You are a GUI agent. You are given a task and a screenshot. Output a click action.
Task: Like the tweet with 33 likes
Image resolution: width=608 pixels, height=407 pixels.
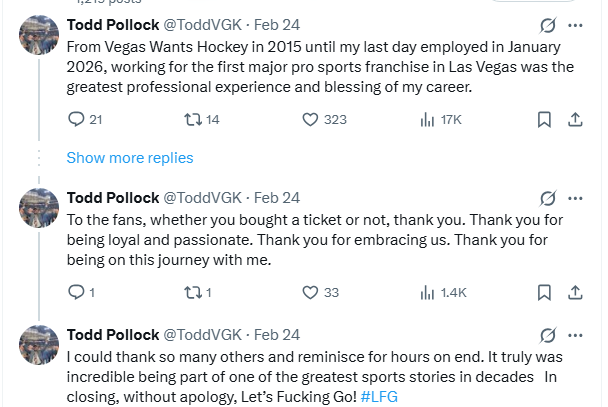(x=310, y=292)
